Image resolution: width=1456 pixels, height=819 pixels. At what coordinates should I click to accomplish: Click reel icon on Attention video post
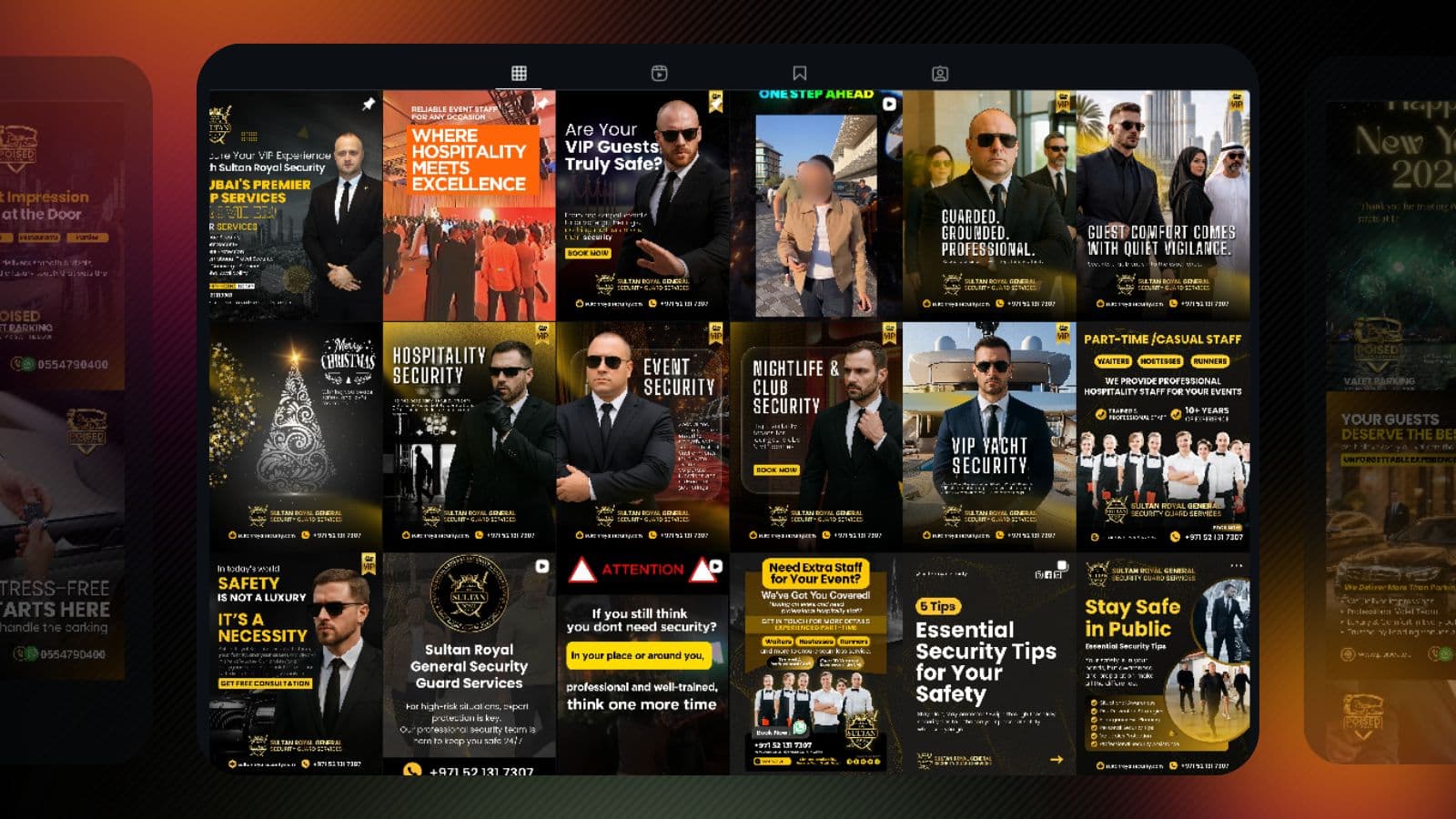[716, 566]
